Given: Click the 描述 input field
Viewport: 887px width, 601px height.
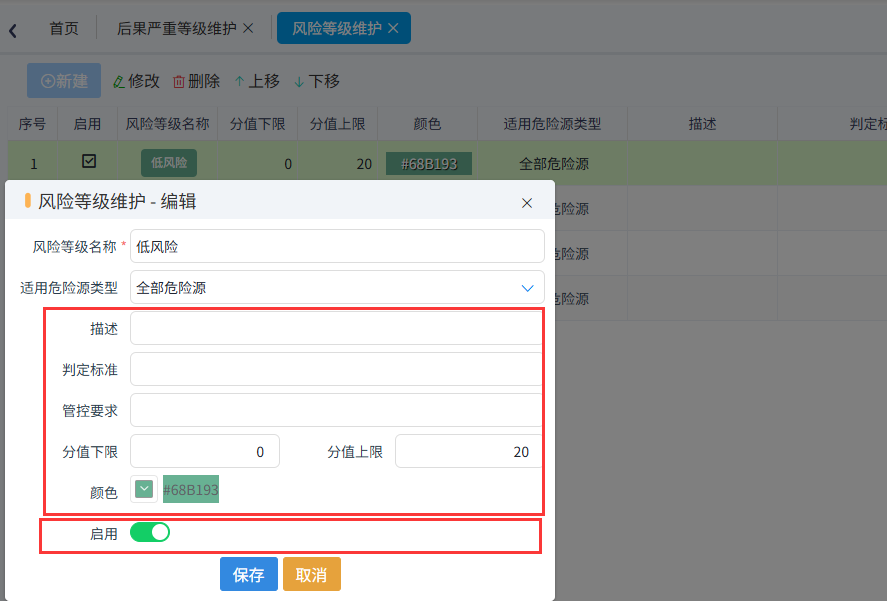Looking at the screenshot, I should tap(337, 329).
